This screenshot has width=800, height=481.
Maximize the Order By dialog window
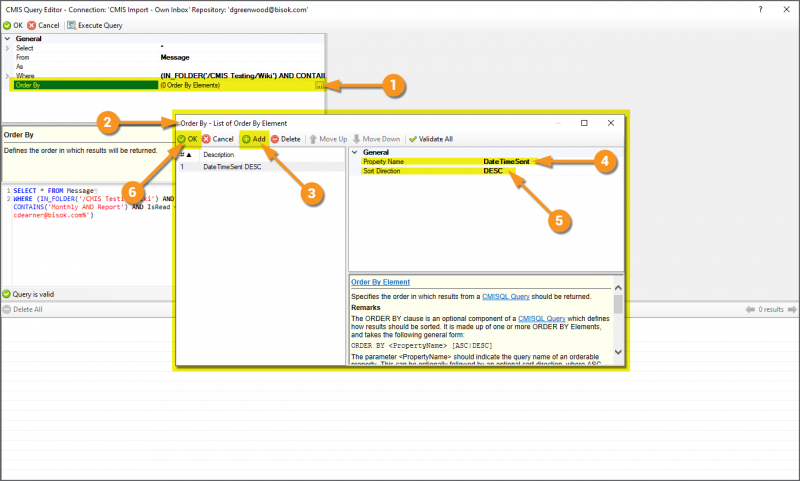584,123
